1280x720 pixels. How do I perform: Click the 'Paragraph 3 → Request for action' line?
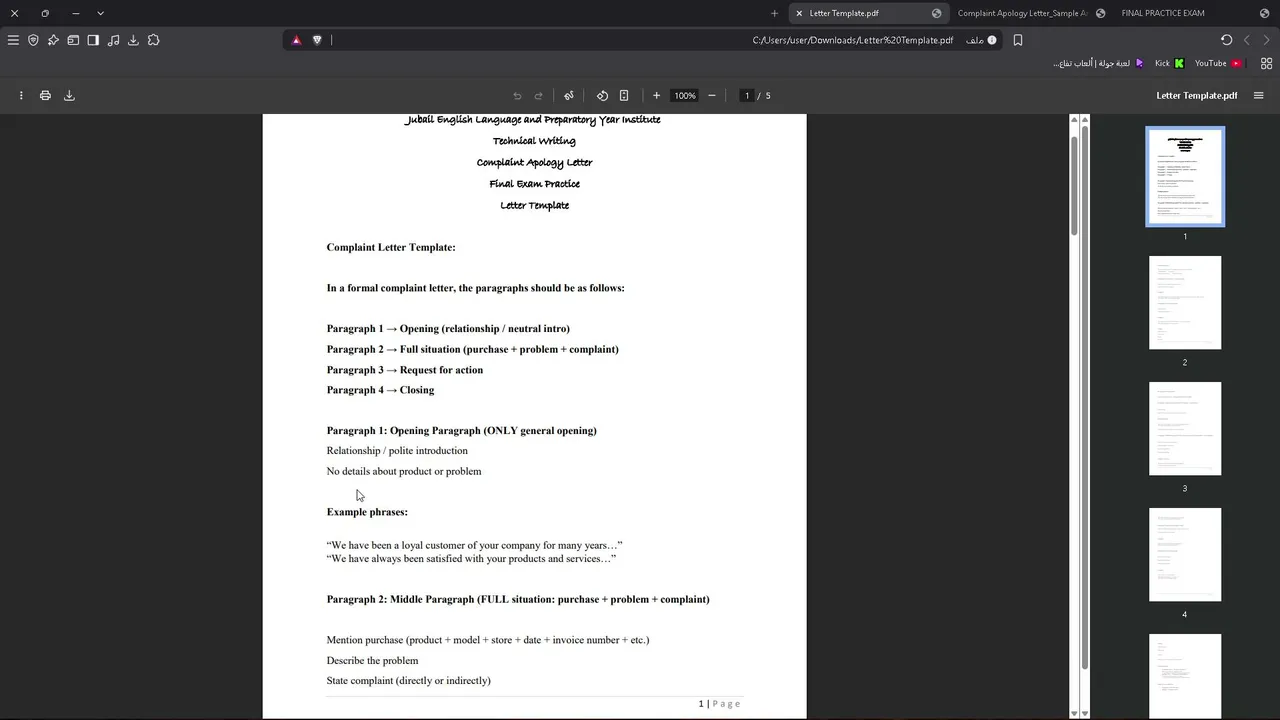tap(405, 370)
